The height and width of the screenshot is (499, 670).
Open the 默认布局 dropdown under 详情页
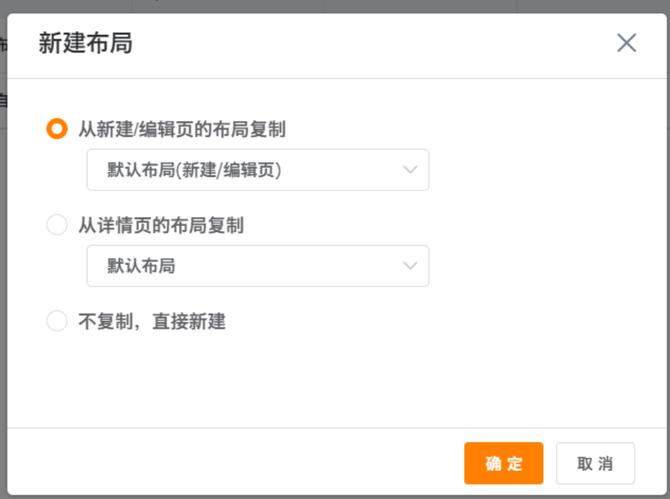257,266
